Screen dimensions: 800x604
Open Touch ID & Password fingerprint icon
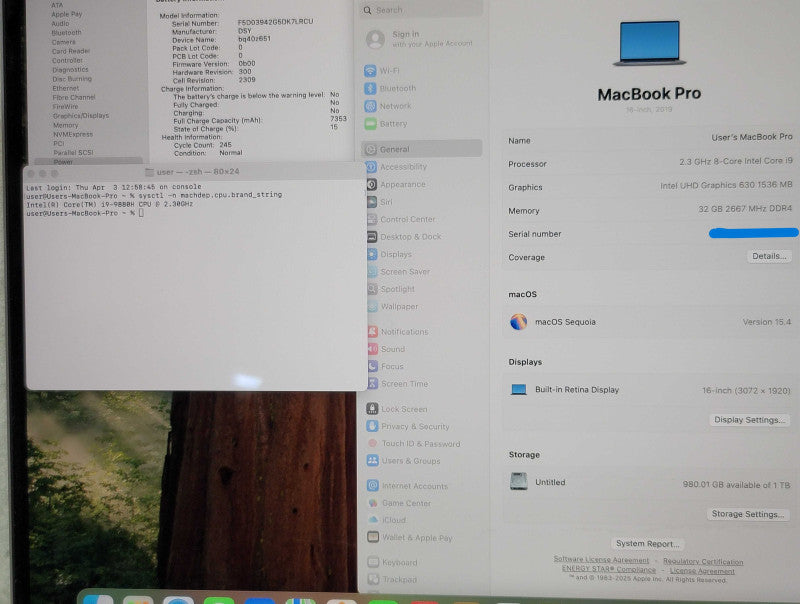(373, 443)
